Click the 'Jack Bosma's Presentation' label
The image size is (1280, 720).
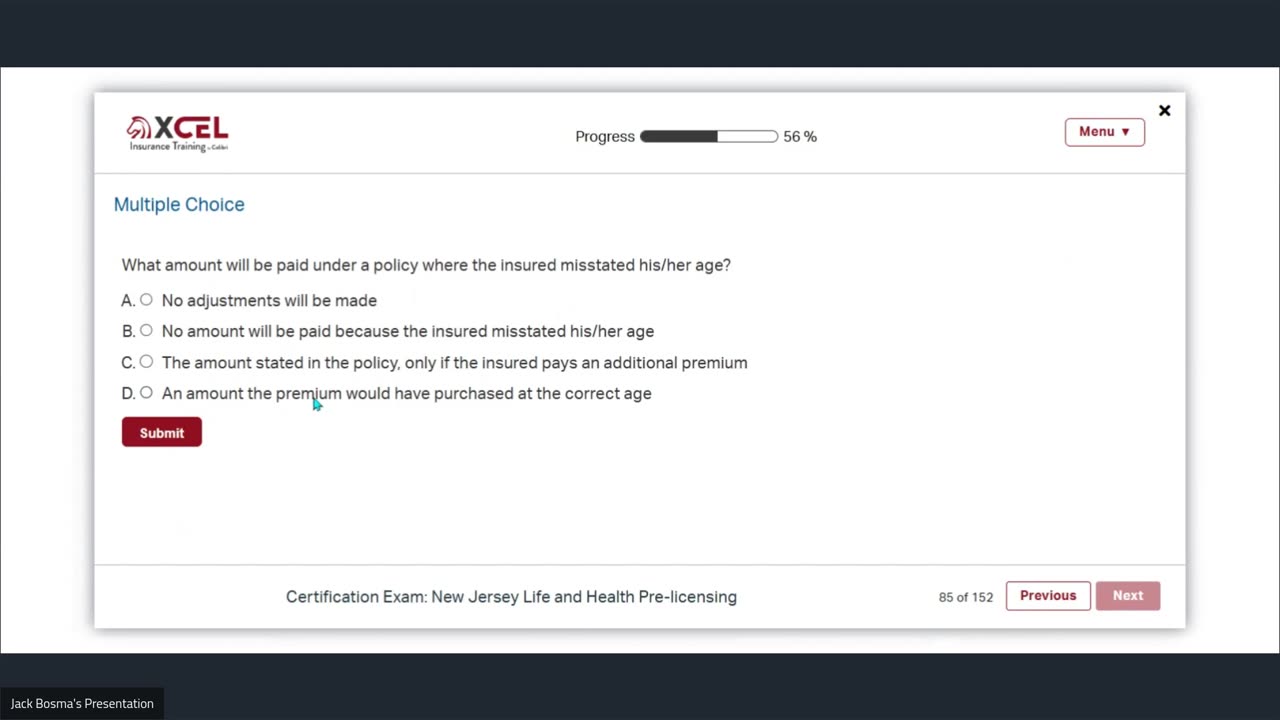point(82,704)
